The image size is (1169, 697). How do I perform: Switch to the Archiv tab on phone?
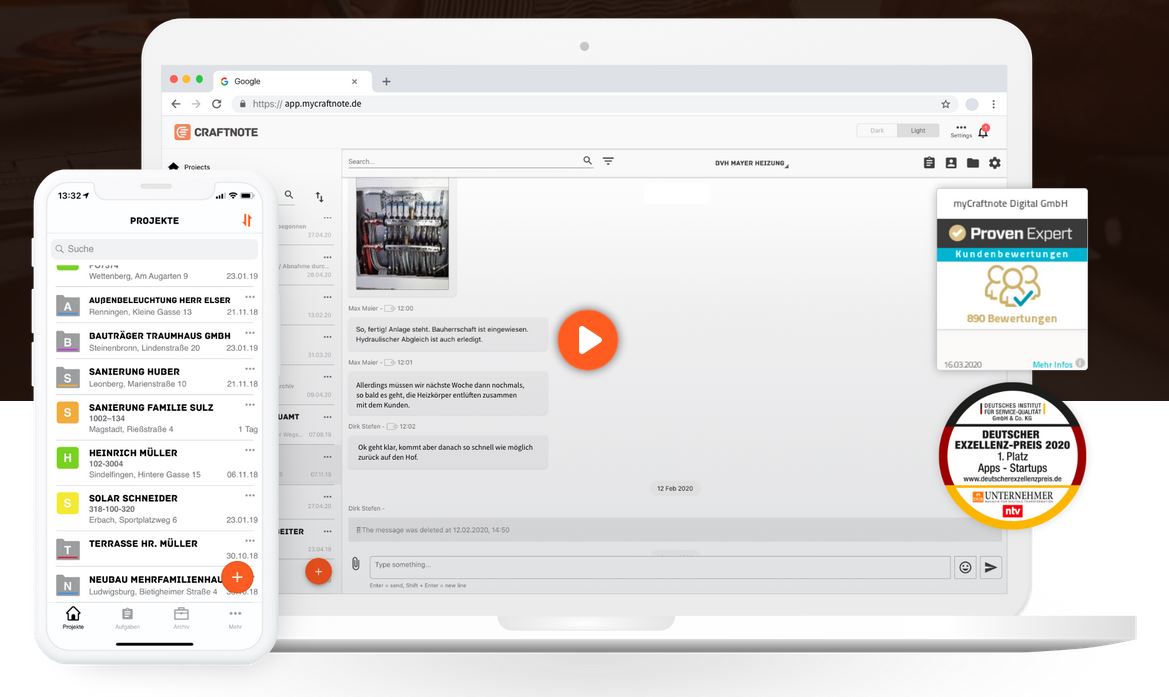(181, 618)
